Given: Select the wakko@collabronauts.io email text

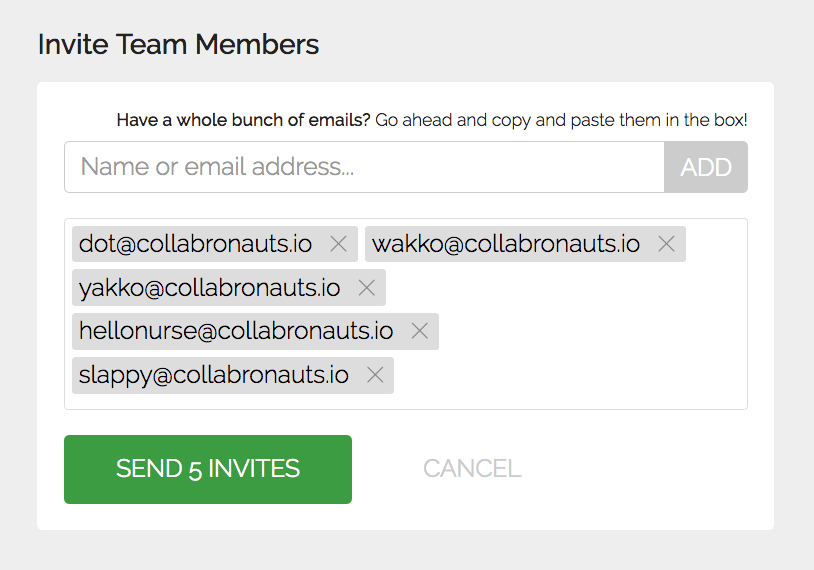Looking at the screenshot, I should click(x=506, y=244).
